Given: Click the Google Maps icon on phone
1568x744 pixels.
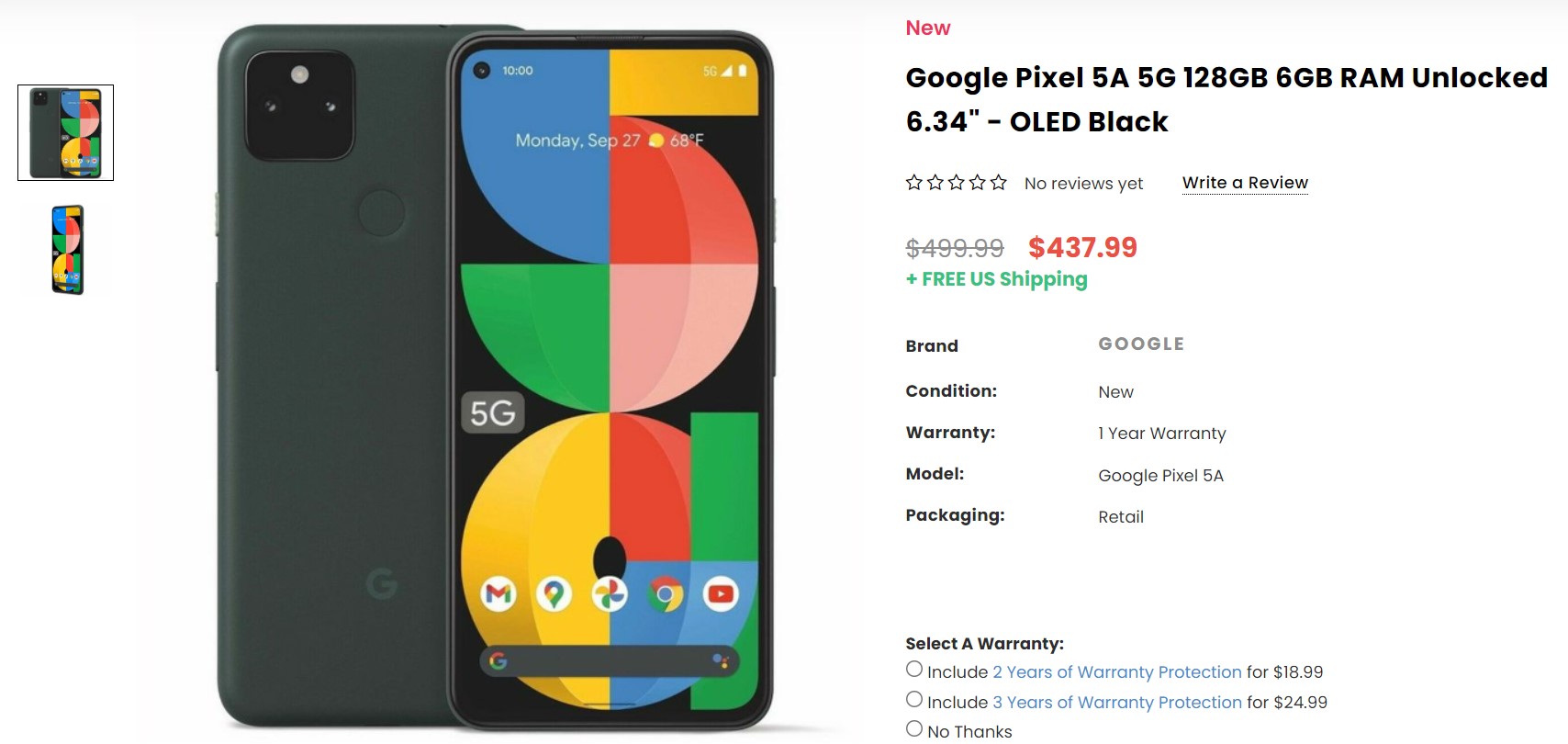Looking at the screenshot, I should coord(554,595).
